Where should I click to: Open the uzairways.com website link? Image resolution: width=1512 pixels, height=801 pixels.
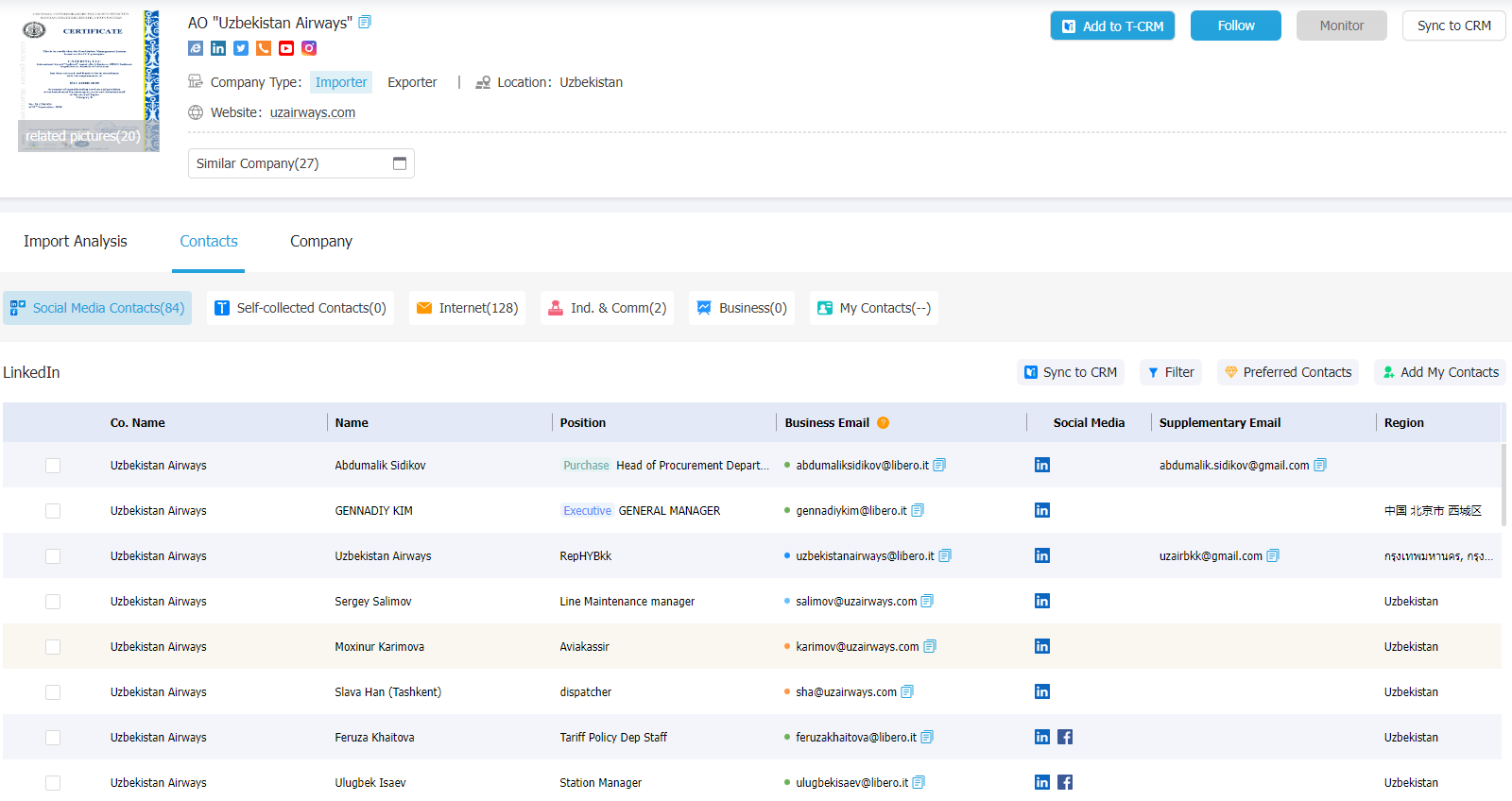[313, 112]
